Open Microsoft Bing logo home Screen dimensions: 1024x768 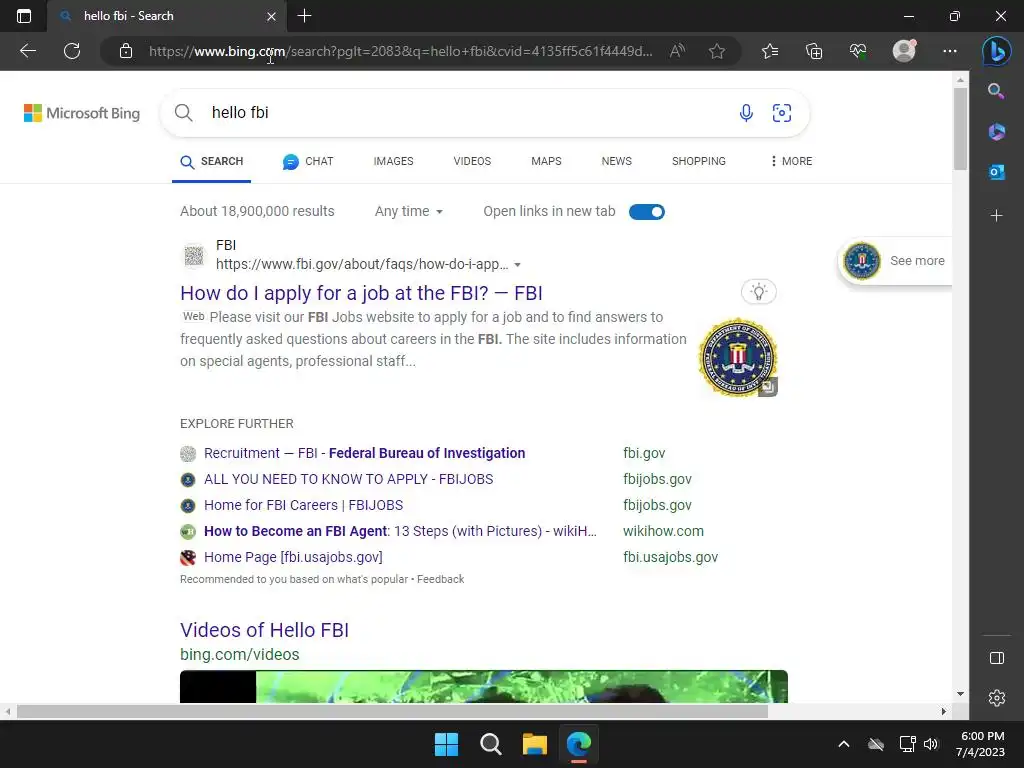point(82,113)
